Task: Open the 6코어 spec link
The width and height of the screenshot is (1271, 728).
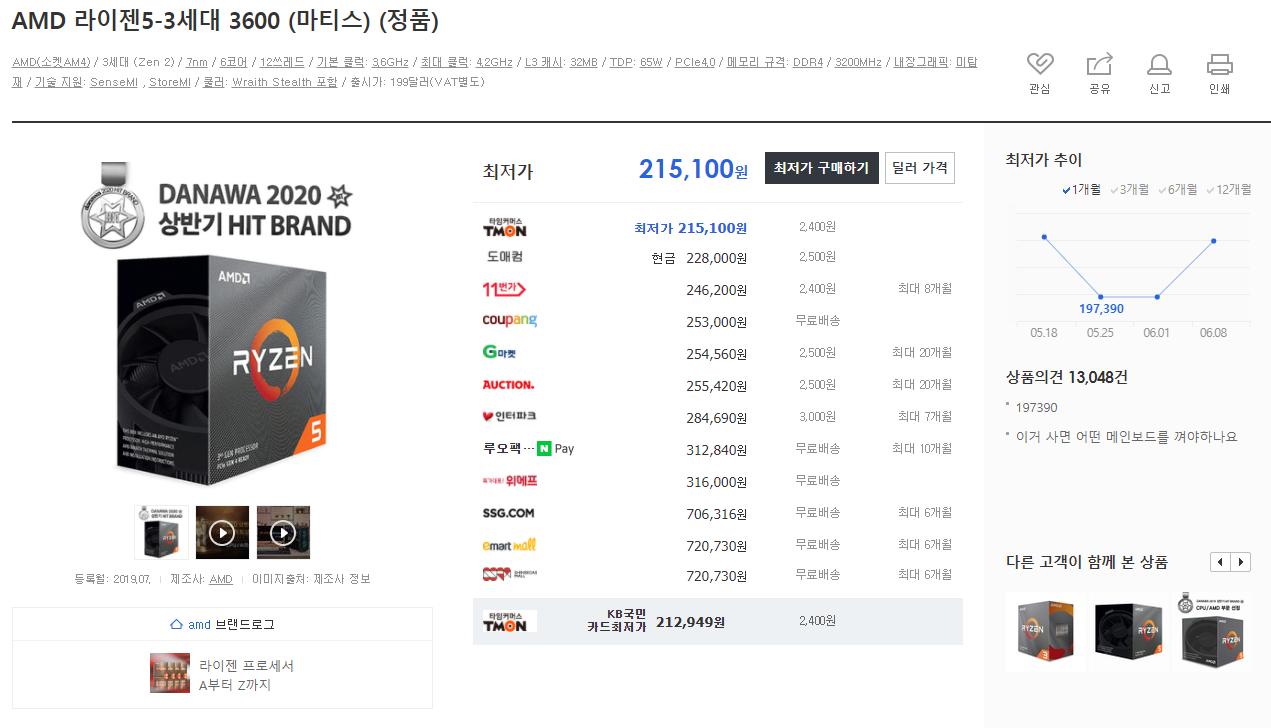Action: pyautogui.click(x=233, y=62)
